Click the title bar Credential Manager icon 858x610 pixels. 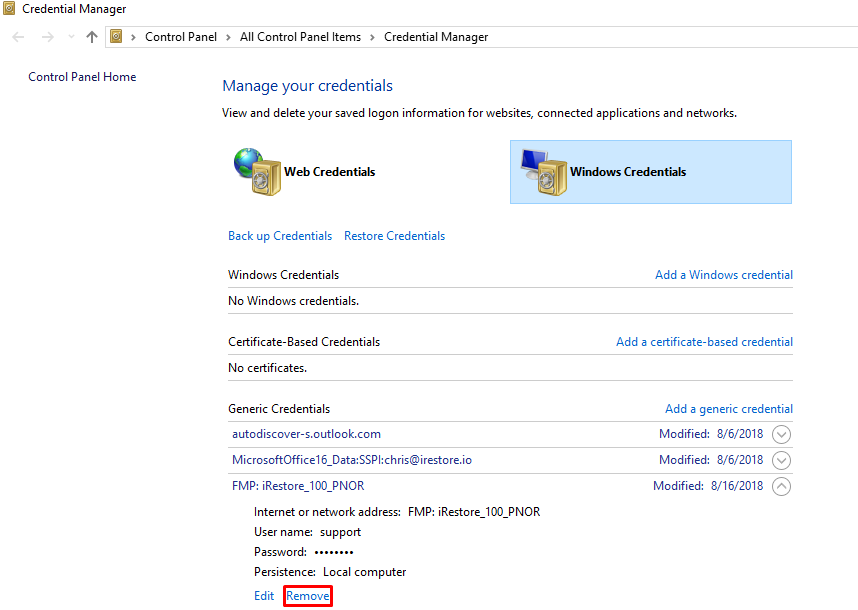(9, 8)
